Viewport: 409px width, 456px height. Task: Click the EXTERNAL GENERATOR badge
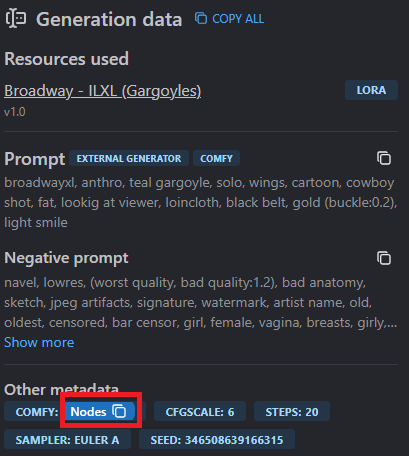click(129, 158)
